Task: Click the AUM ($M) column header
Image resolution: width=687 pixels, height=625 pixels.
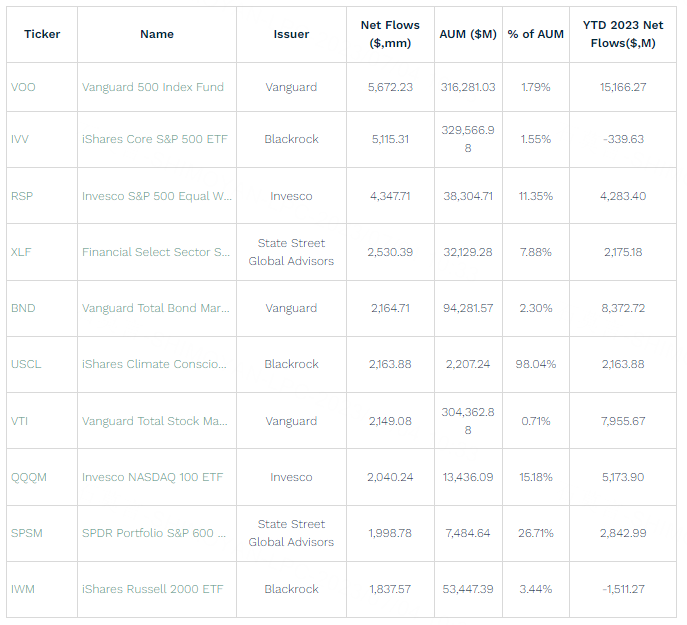Action: point(468,34)
